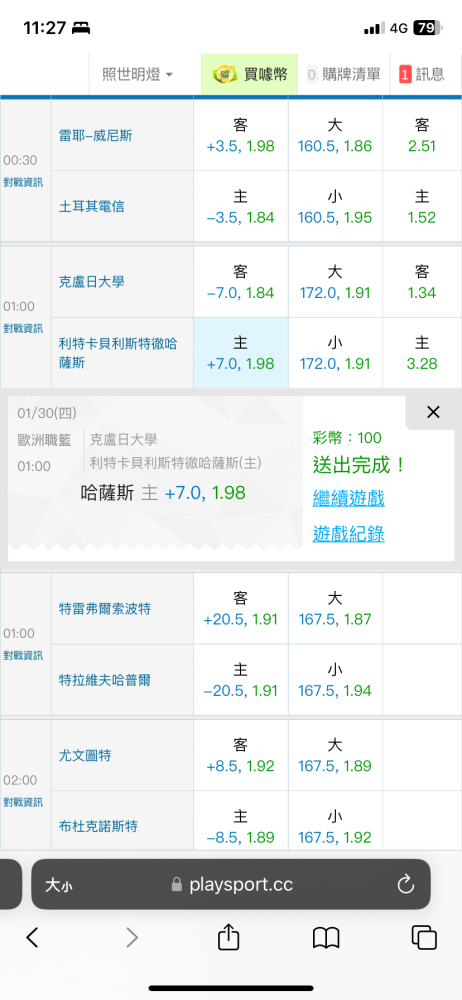Open the Safari bookmarks book icon
Screen dimensions: 462x1000
[x=326, y=938]
